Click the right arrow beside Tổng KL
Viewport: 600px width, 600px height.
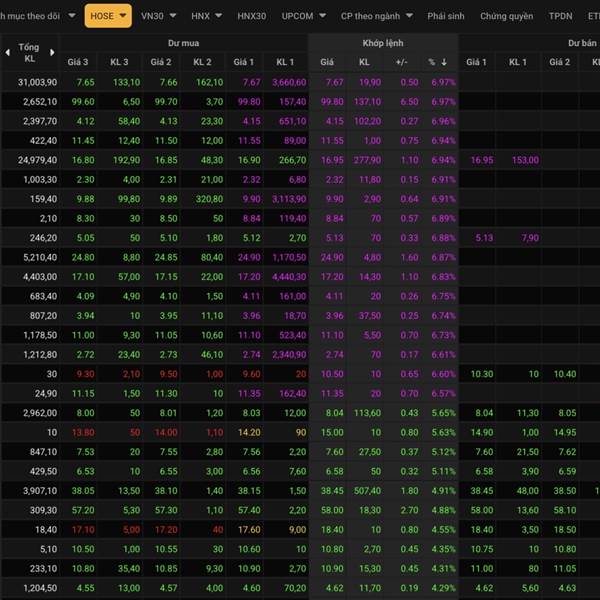(50, 53)
